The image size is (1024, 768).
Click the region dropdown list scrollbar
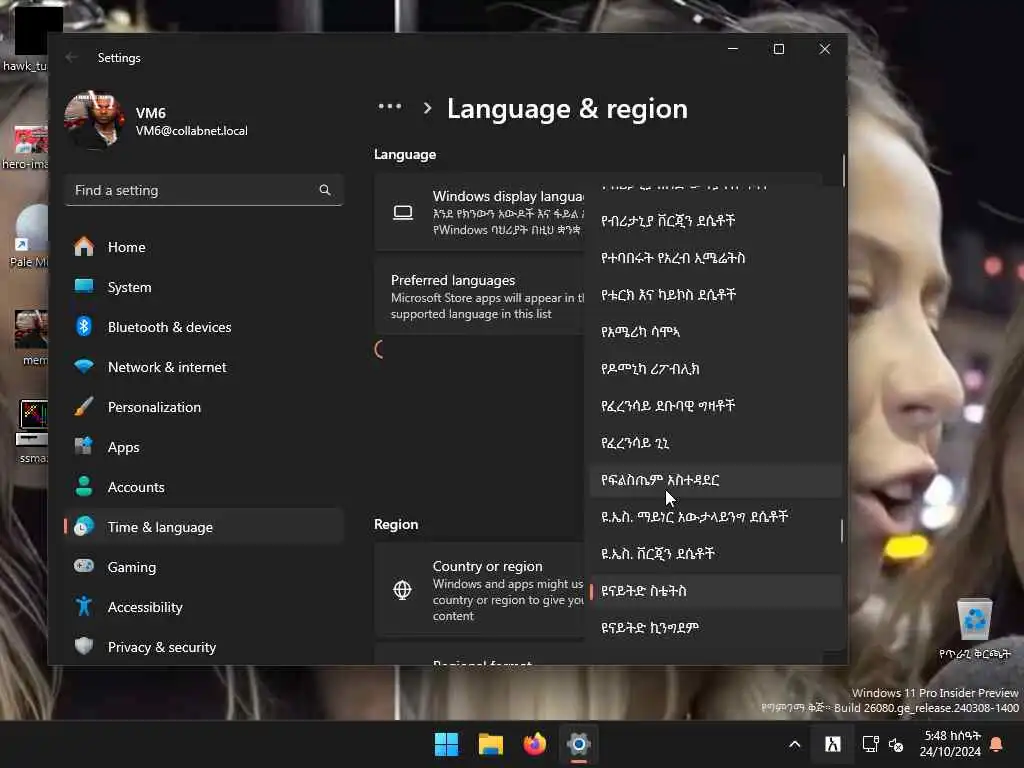pyautogui.click(x=841, y=530)
